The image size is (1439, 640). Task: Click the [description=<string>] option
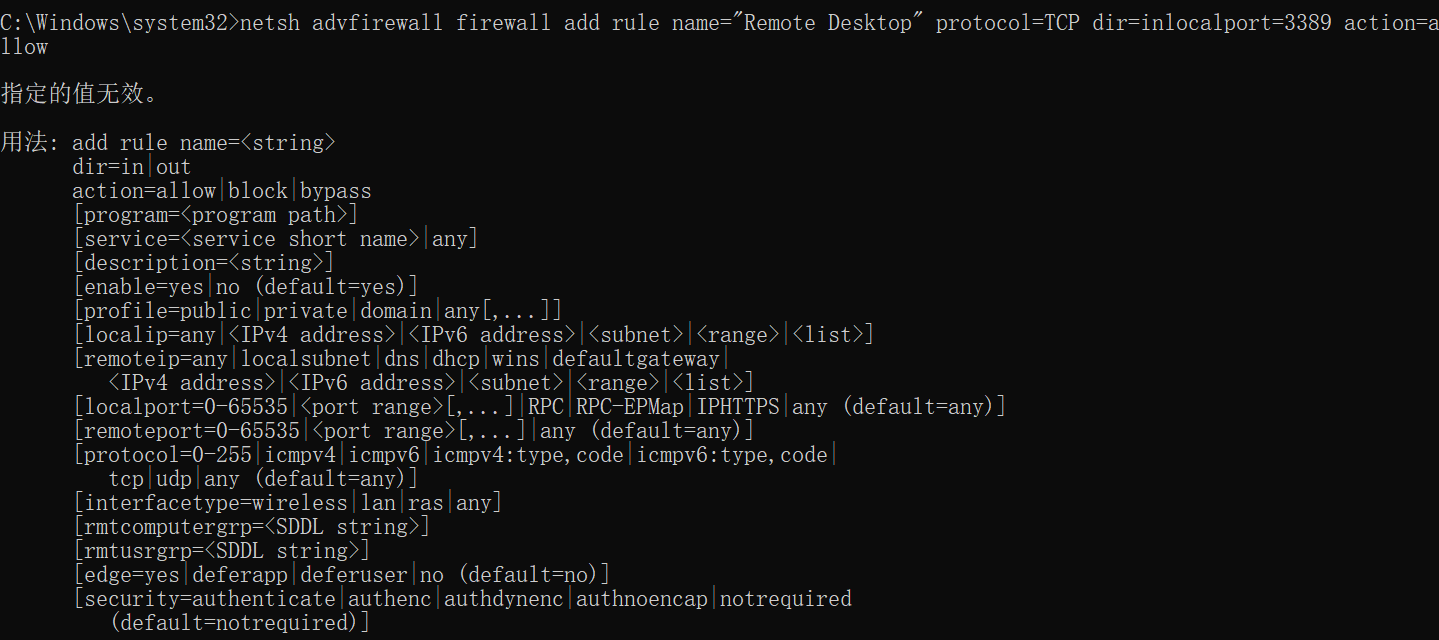tap(203, 263)
